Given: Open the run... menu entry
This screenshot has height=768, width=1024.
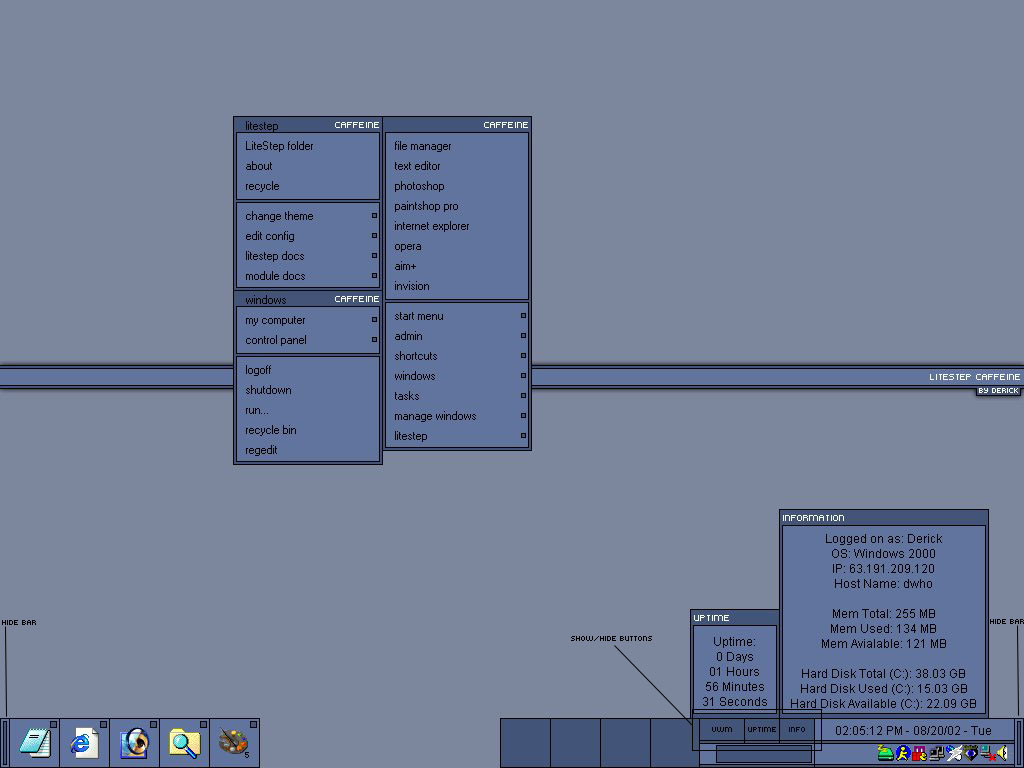Looking at the screenshot, I should (x=308, y=410).
